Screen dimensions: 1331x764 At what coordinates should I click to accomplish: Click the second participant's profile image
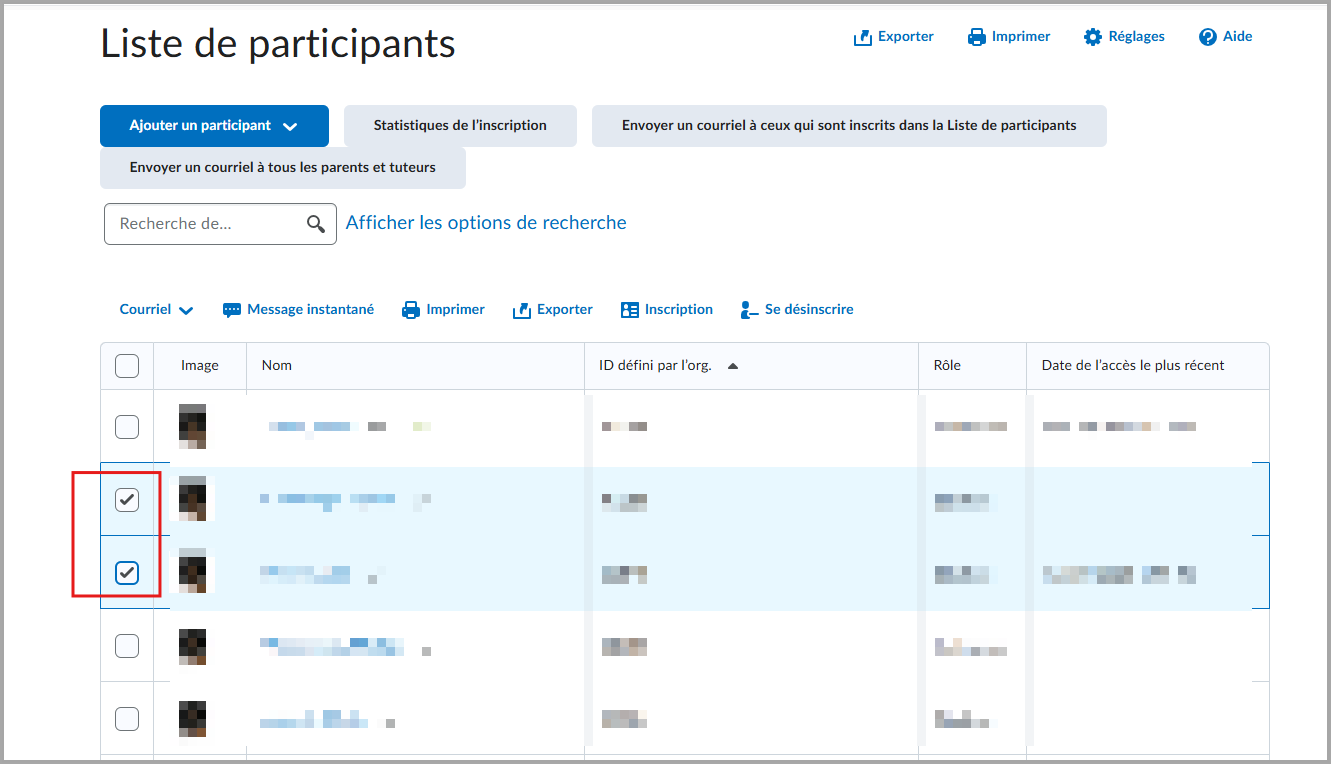[x=193, y=499]
